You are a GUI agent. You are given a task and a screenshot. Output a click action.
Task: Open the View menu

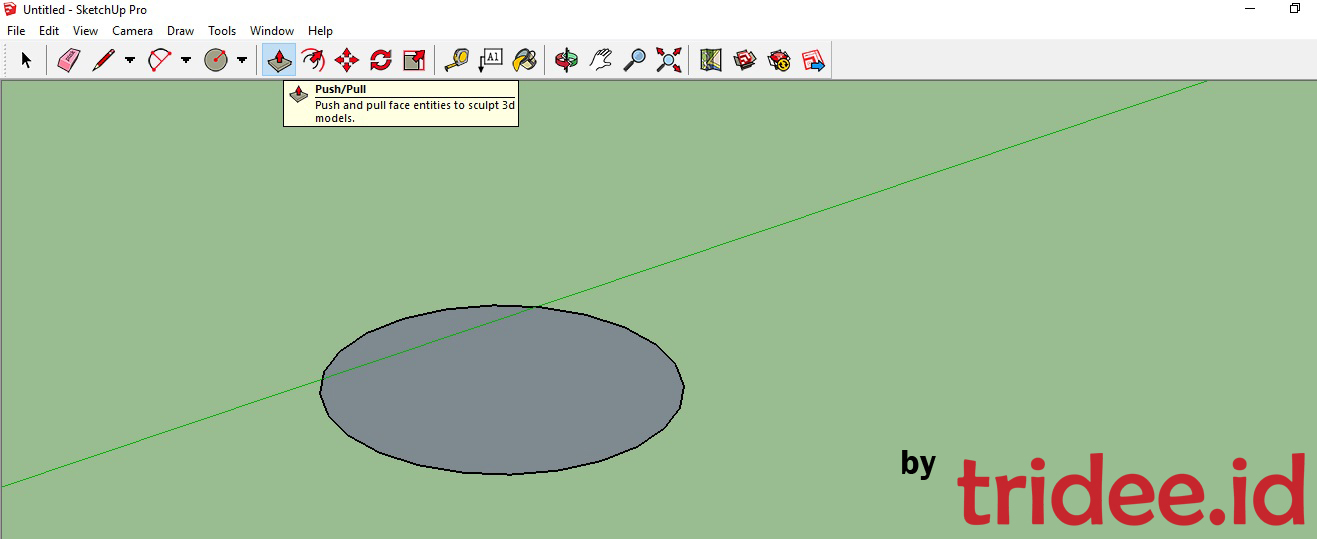(86, 31)
